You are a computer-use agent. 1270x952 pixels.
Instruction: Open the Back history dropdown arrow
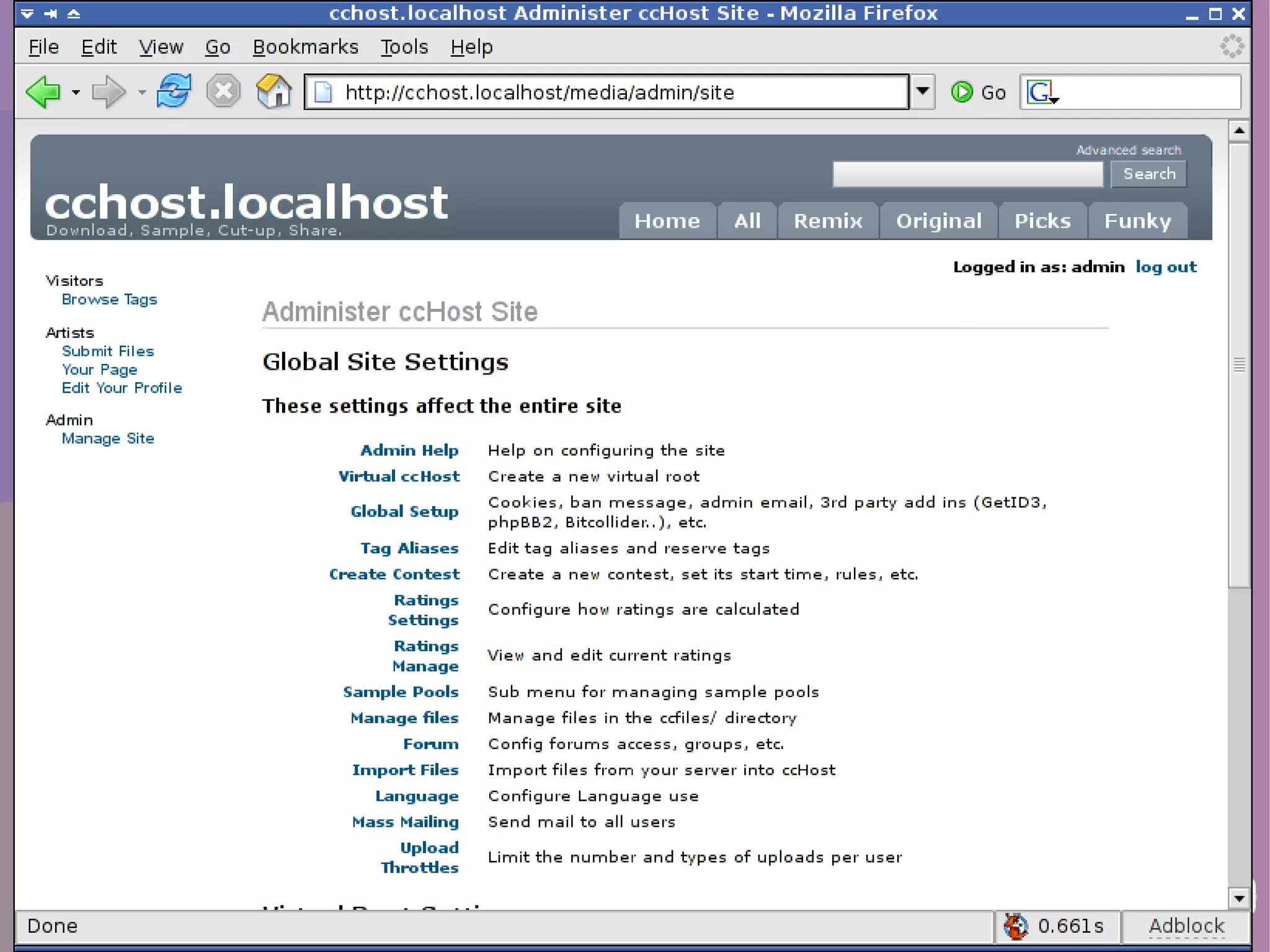click(76, 93)
